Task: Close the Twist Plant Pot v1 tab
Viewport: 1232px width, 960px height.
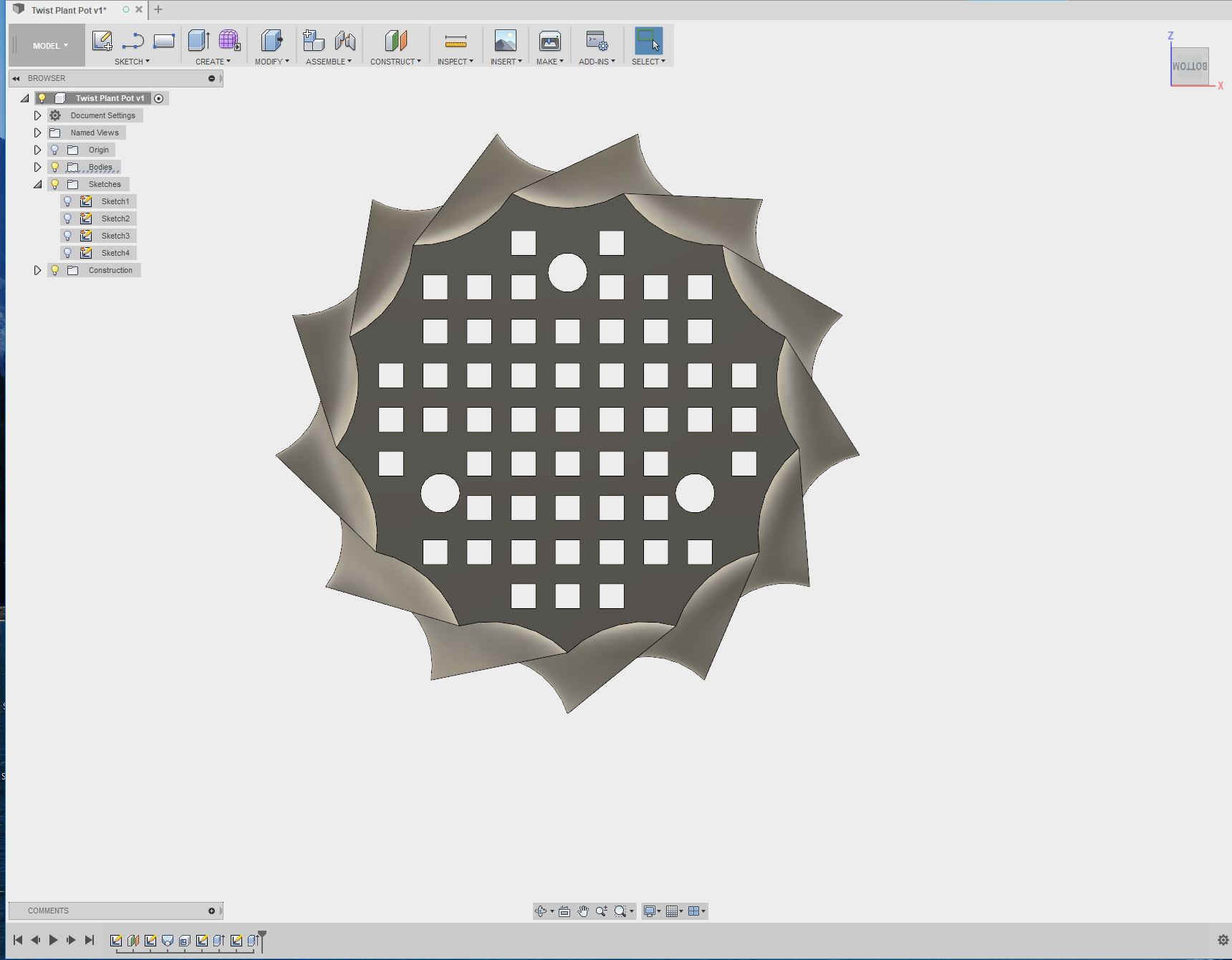Action: (x=139, y=9)
